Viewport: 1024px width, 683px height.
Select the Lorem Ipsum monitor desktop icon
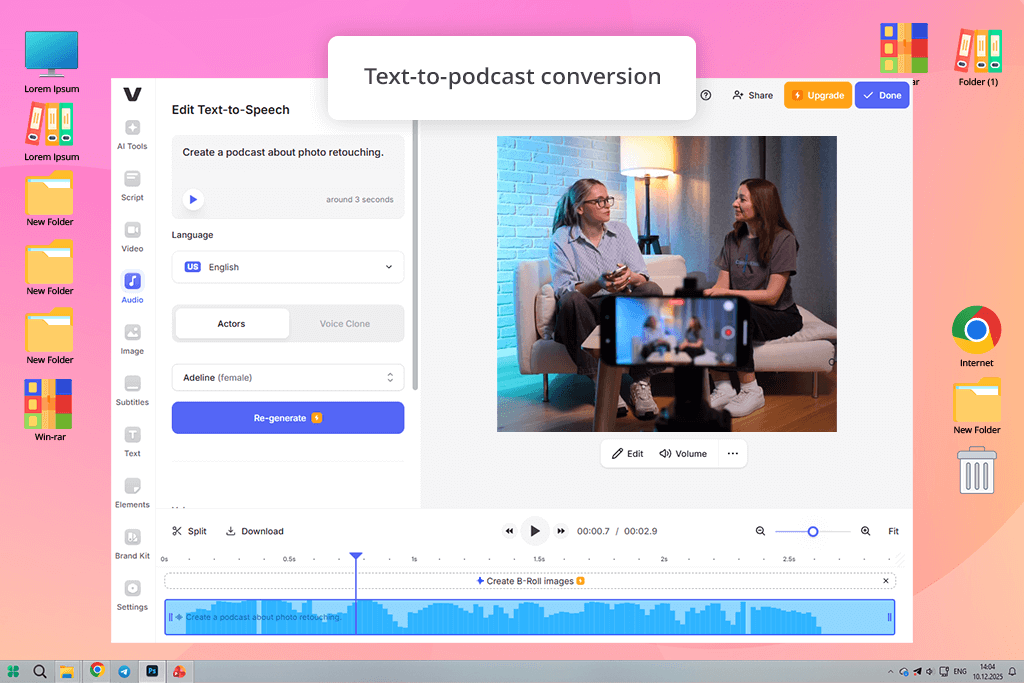pos(52,62)
